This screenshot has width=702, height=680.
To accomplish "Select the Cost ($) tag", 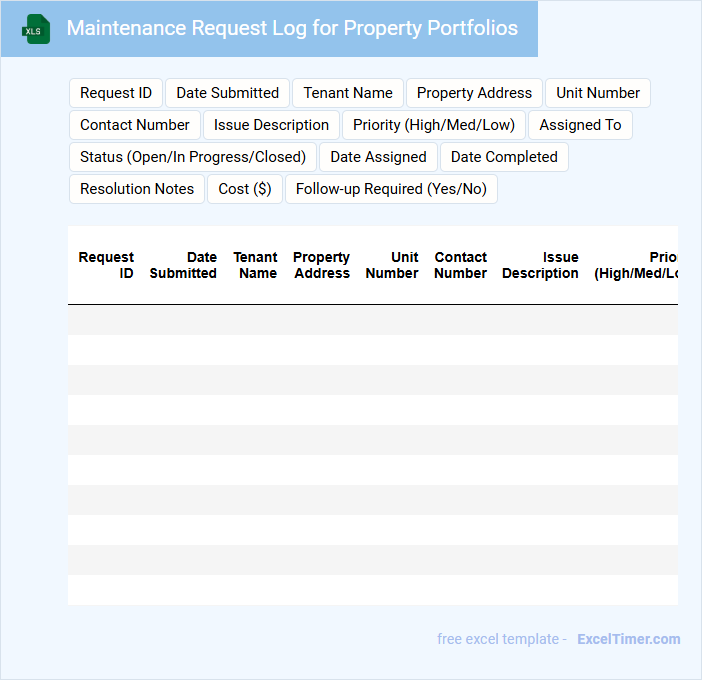I will pyautogui.click(x=245, y=189).
